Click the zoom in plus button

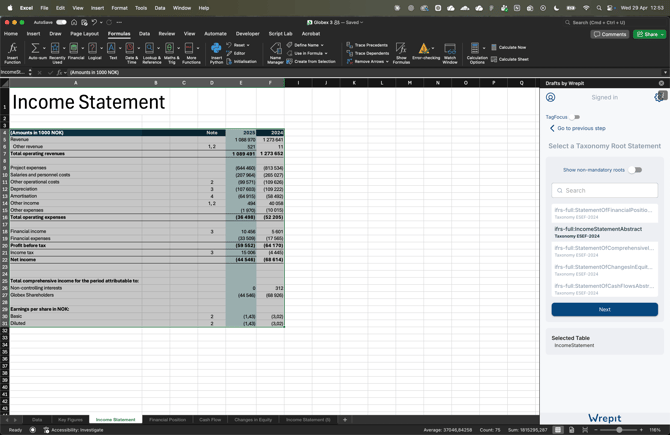(641, 430)
